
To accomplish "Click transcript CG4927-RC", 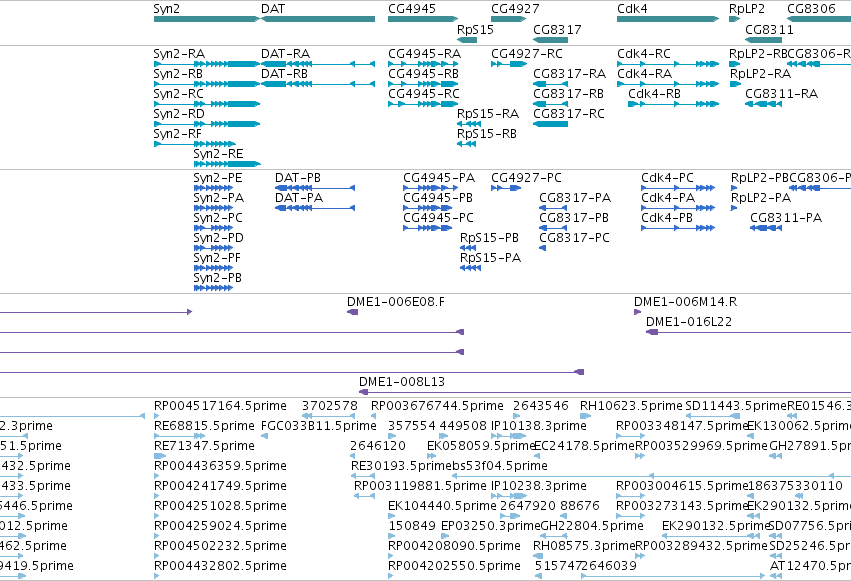I will pos(509,64).
